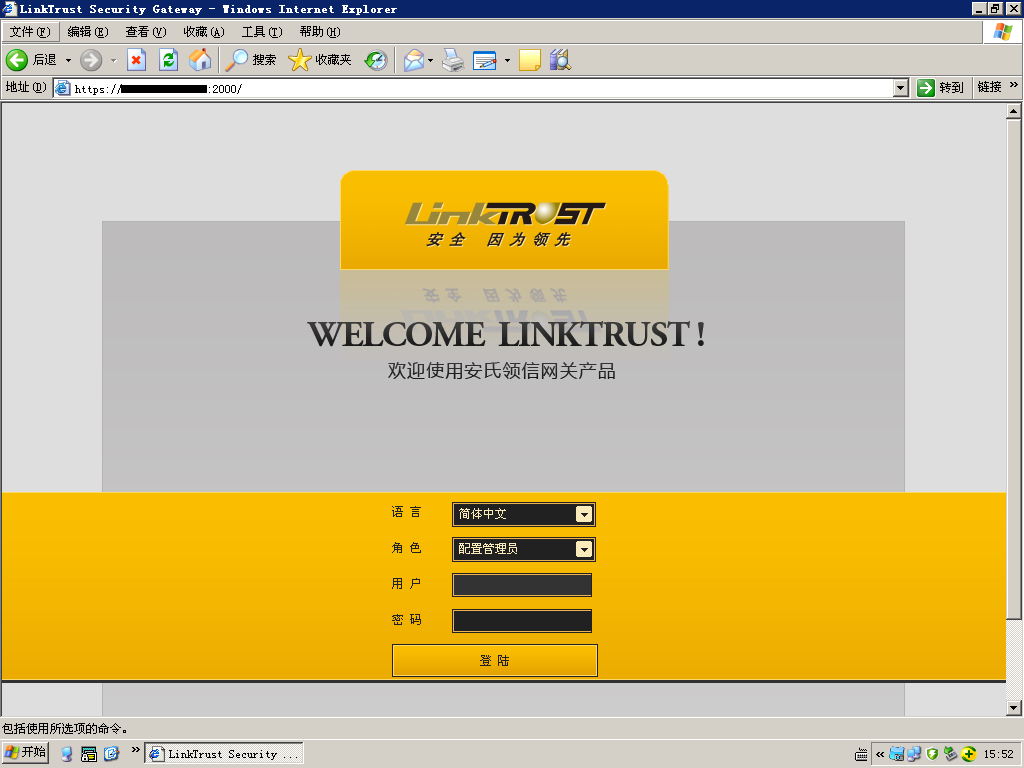Image resolution: width=1024 pixels, height=768 pixels.
Task: Open the 文件(F) menu
Action: pyautogui.click(x=30, y=32)
